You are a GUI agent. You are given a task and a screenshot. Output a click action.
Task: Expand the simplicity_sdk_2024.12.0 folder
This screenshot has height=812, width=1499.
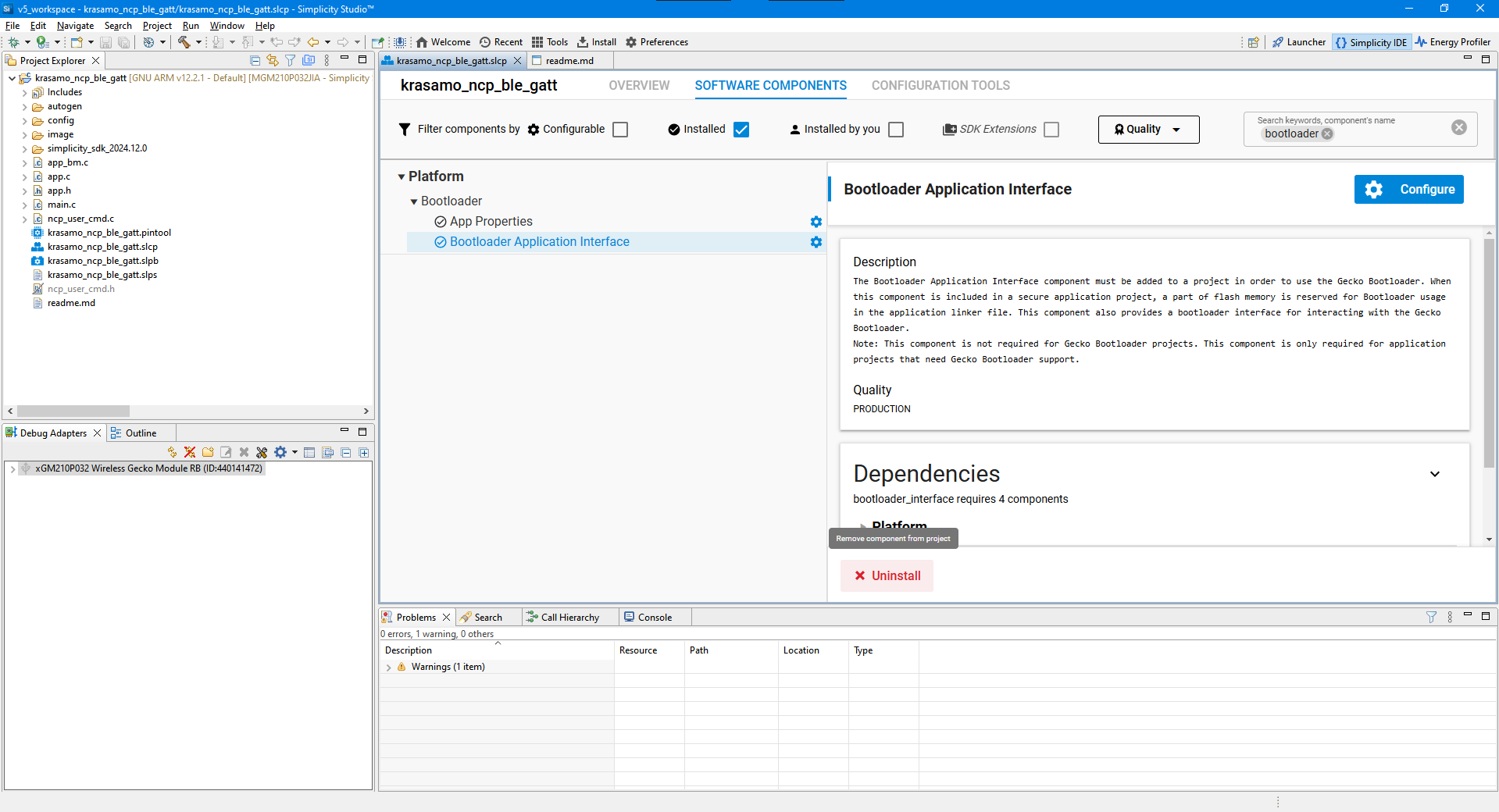pyautogui.click(x=24, y=149)
